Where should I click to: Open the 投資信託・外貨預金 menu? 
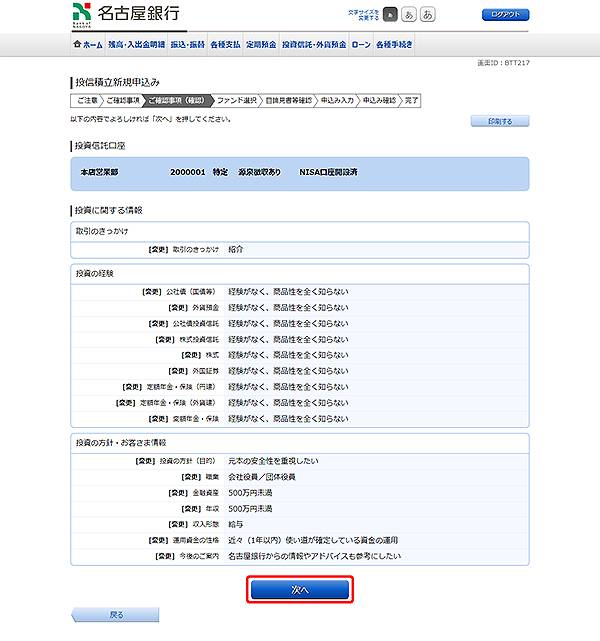[x=314, y=45]
